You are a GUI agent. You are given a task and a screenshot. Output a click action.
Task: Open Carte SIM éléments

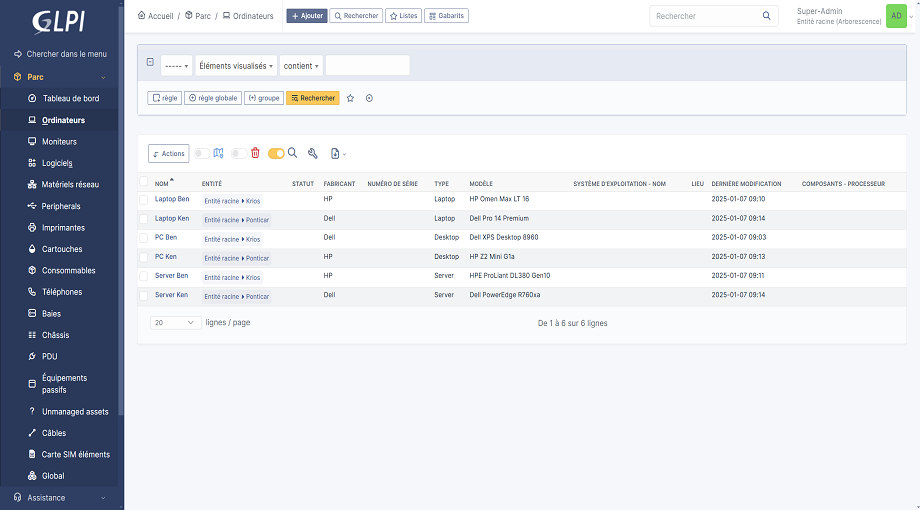pos(75,454)
